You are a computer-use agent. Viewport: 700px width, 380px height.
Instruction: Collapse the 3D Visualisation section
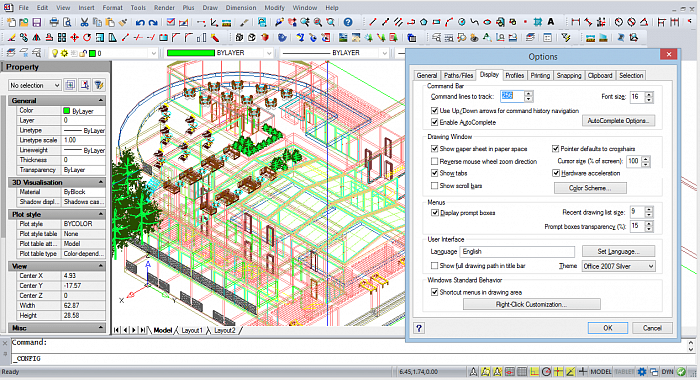(x=101, y=182)
